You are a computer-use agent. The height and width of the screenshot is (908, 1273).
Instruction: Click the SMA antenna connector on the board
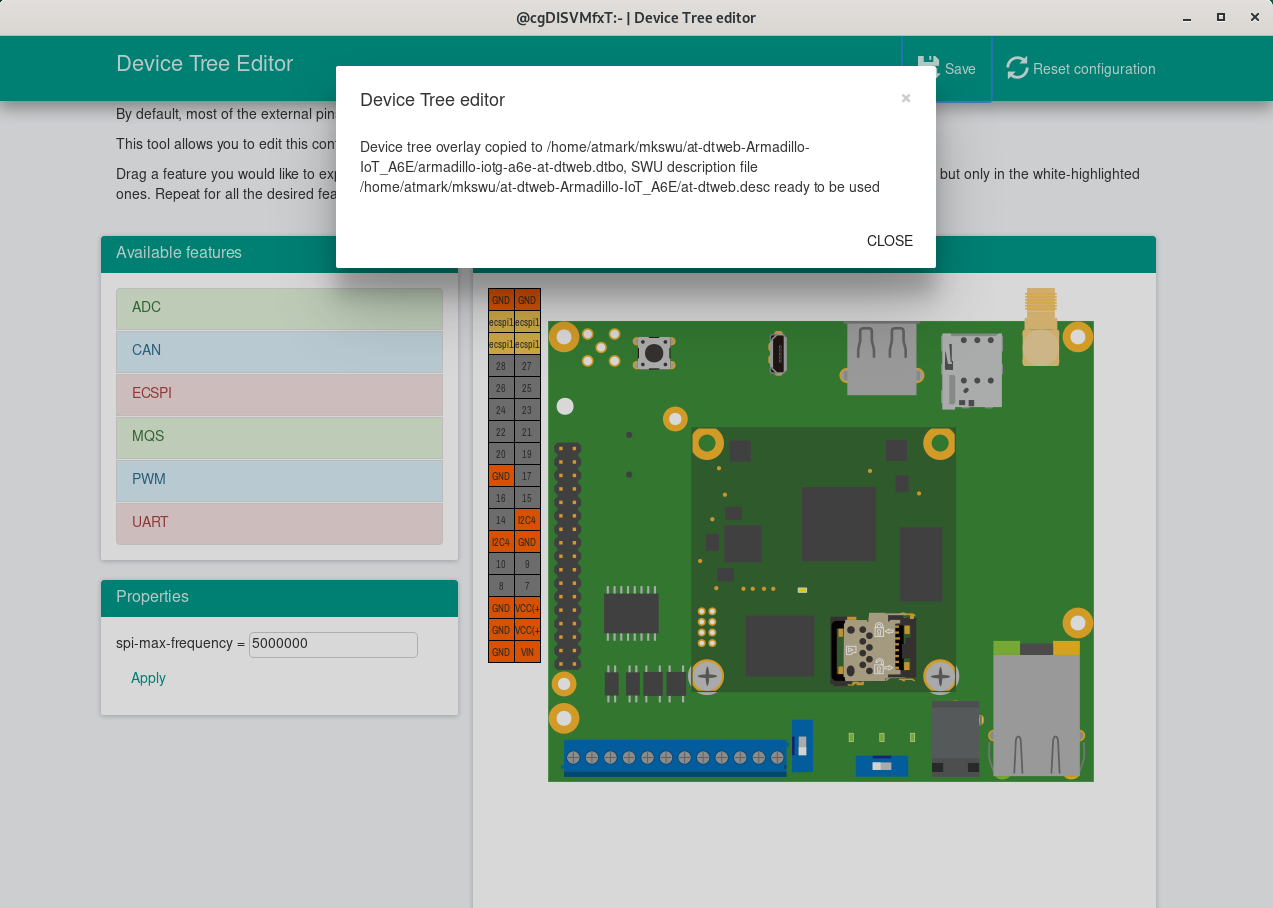click(1040, 328)
